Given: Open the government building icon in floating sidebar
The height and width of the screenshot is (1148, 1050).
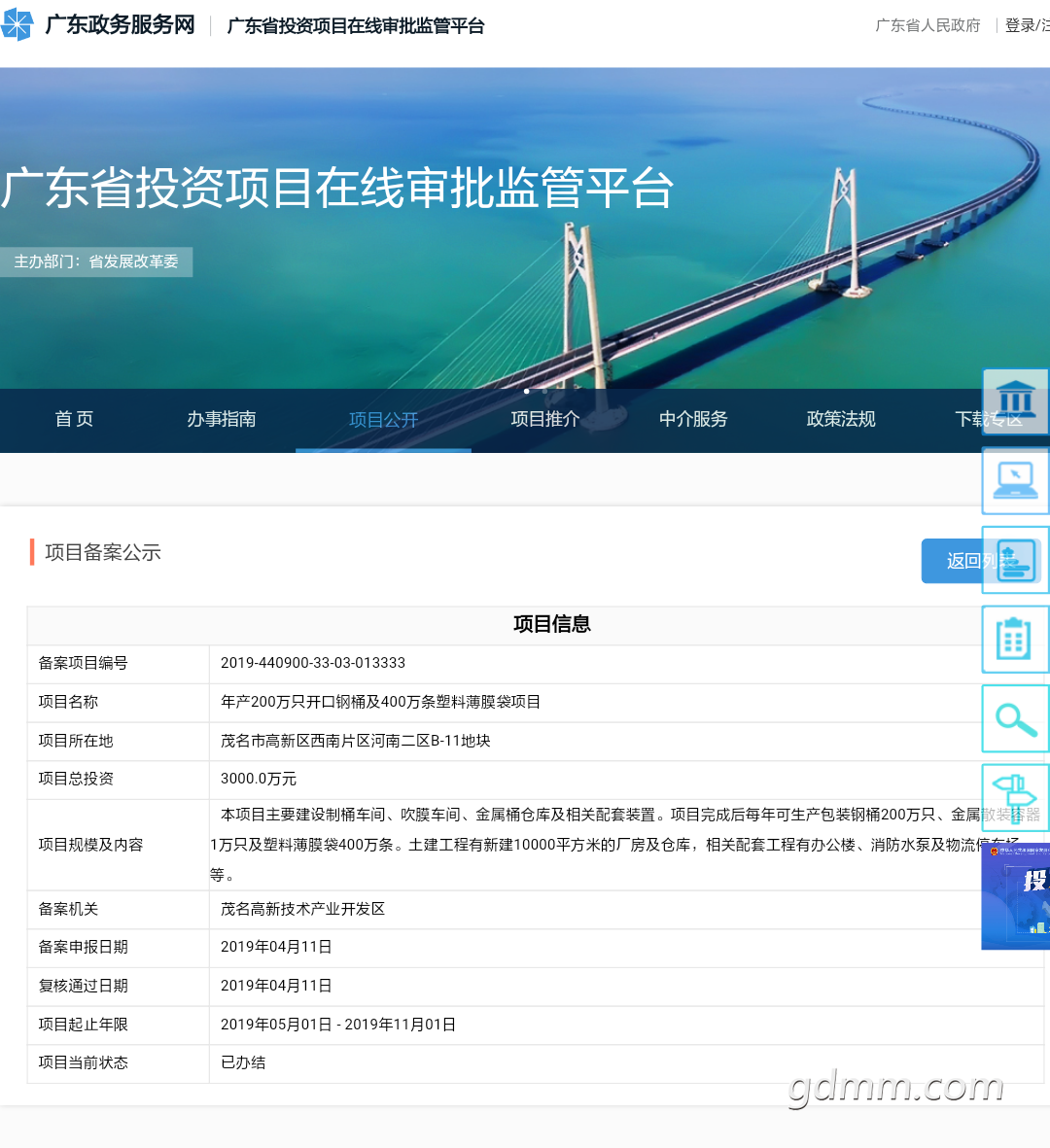Looking at the screenshot, I should 1016,402.
